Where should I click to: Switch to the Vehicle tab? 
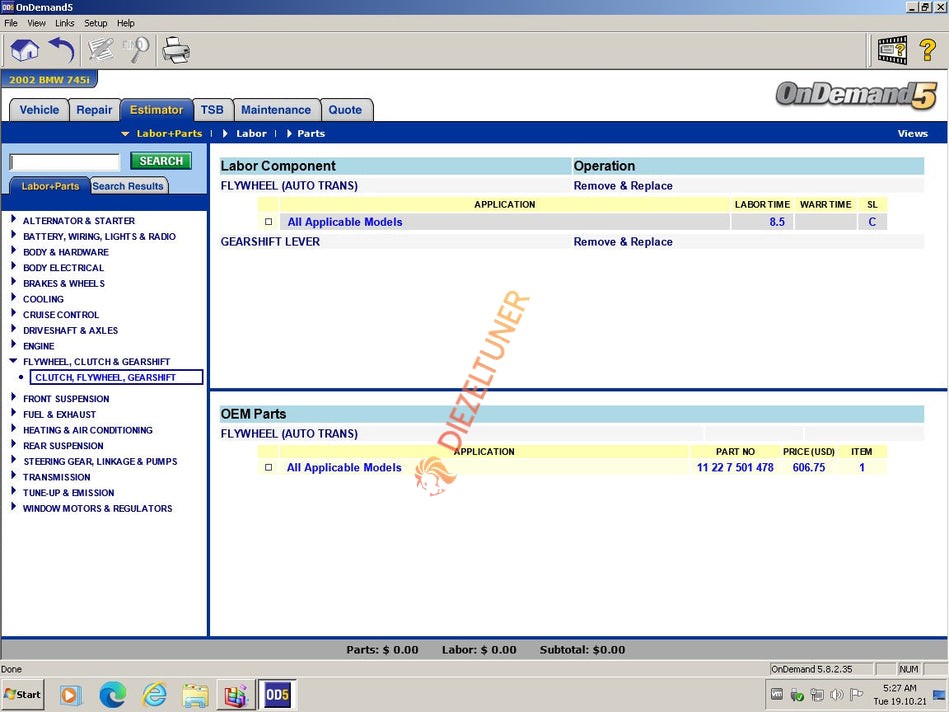tap(39, 110)
